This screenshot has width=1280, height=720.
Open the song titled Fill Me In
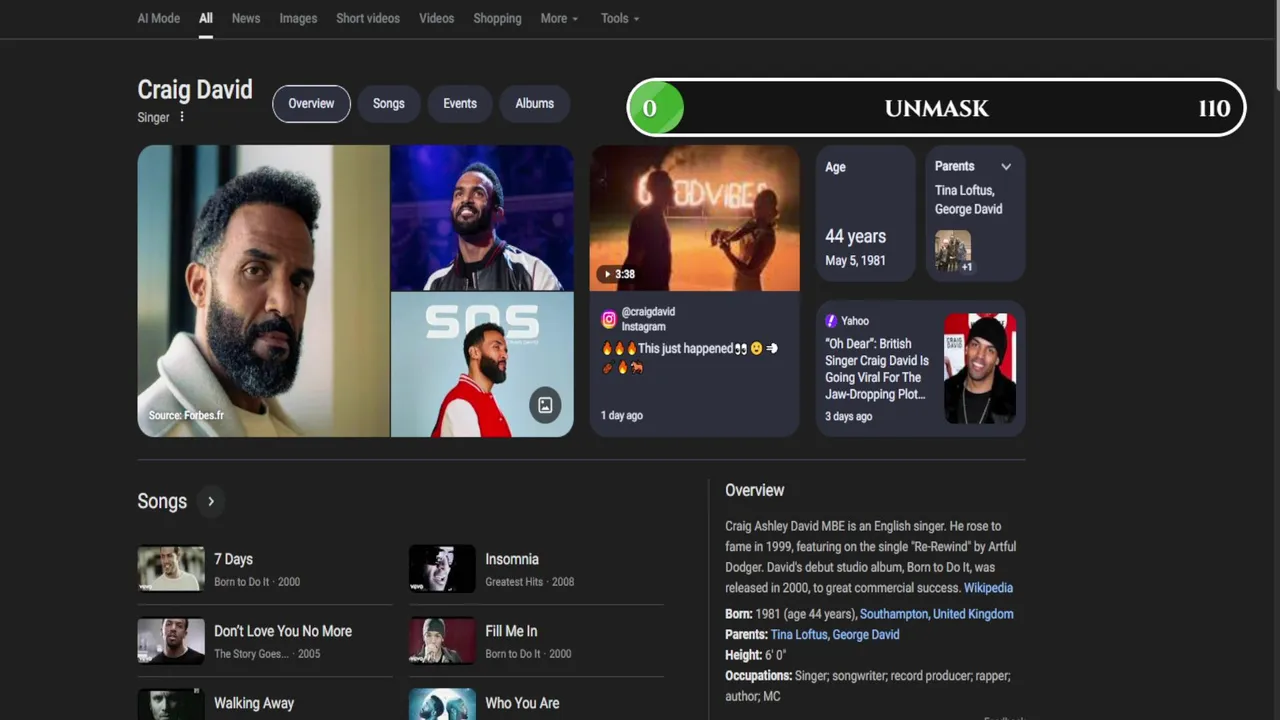(x=511, y=631)
